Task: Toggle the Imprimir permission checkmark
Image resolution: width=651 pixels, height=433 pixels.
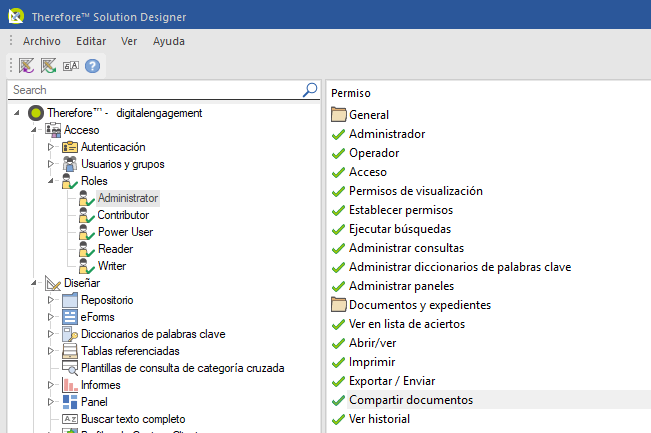Action: (x=338, y=362)
